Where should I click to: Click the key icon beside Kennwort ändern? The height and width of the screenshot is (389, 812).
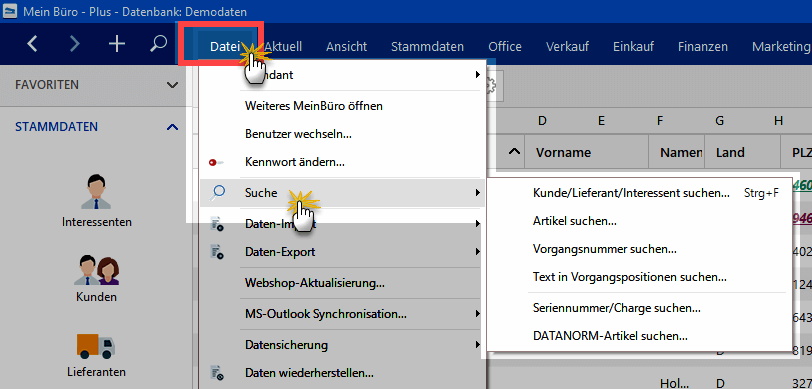point(216,163)
